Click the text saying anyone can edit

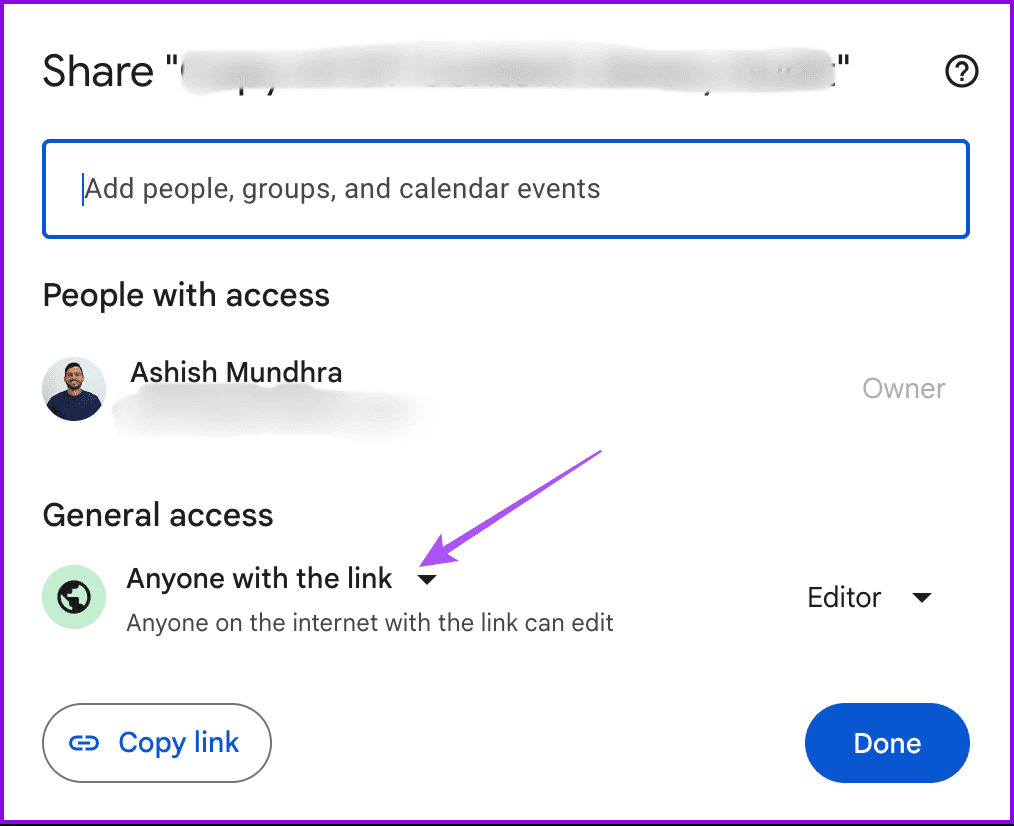pos(369,622)
